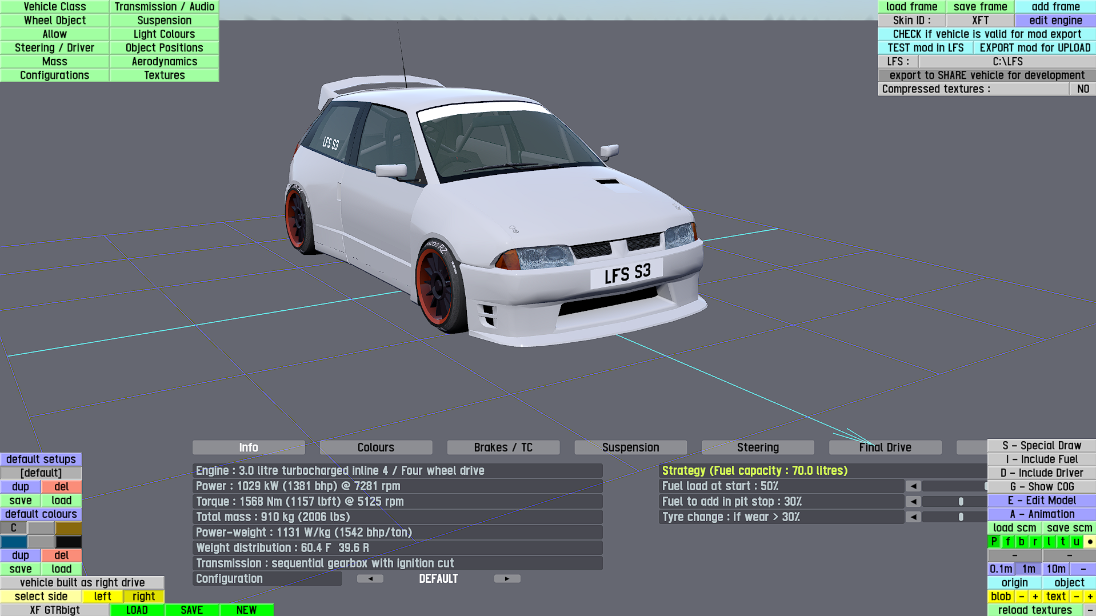Open Configurations menu
Viewport: 1096px width, 616px height.
[55, 75]
